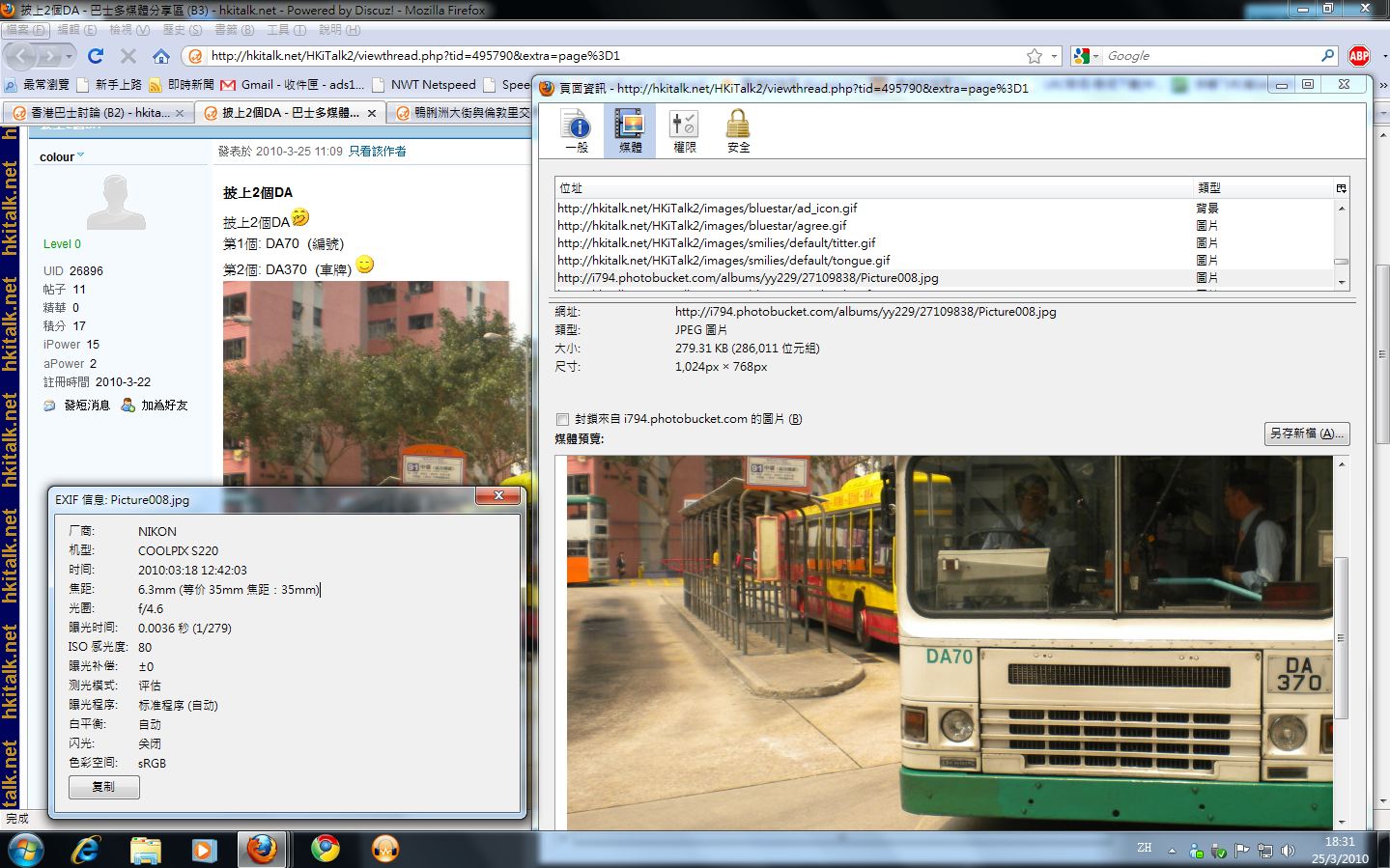
Task: Select the 媒體 (Media) page info tab
Action: [630, 130]
